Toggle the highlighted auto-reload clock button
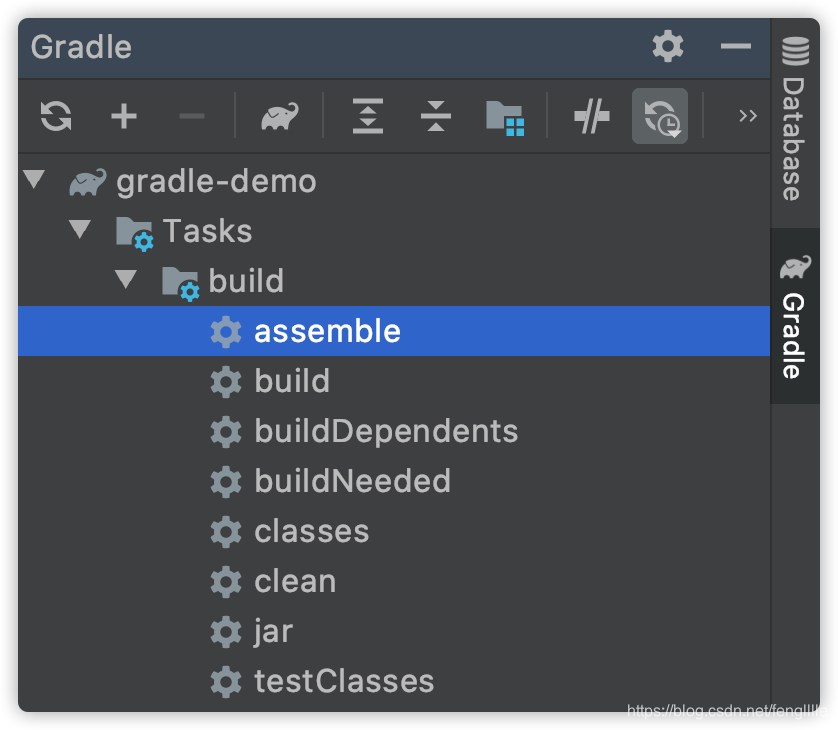This screenshot has height=730, width=838. 660,117
